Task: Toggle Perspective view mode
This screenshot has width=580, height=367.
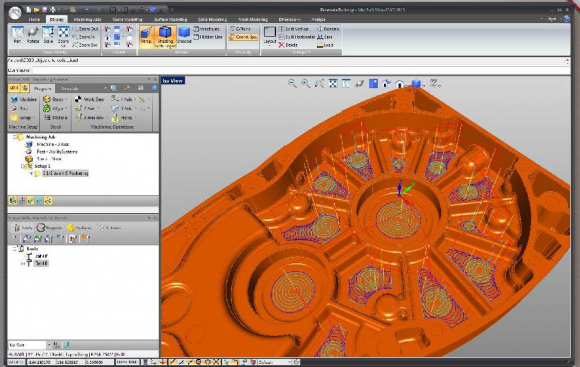Action: tap(146, 36)
